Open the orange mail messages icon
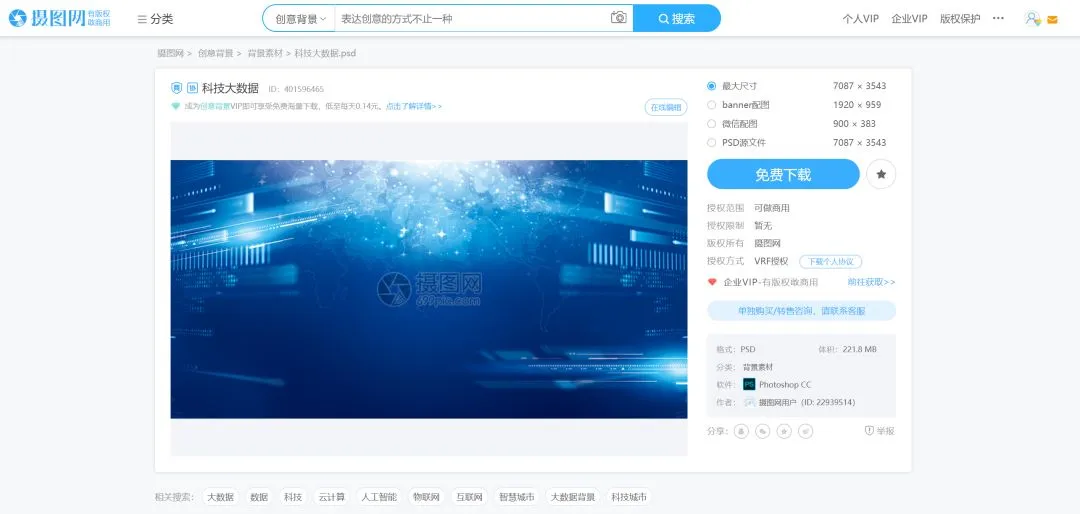This screenshot has width=1080, height=514. coord(1052,20)
